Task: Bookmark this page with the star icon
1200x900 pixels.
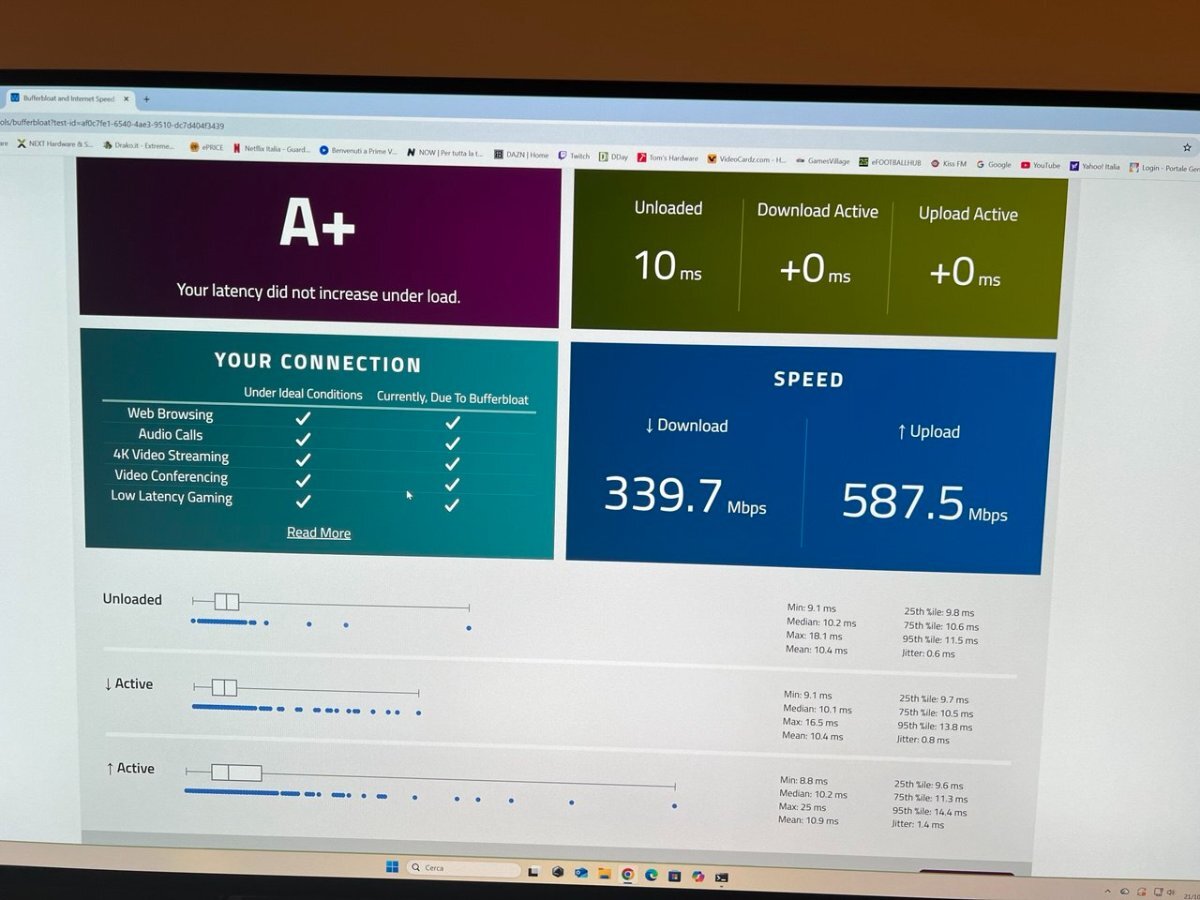Action: click(1187, 147)
